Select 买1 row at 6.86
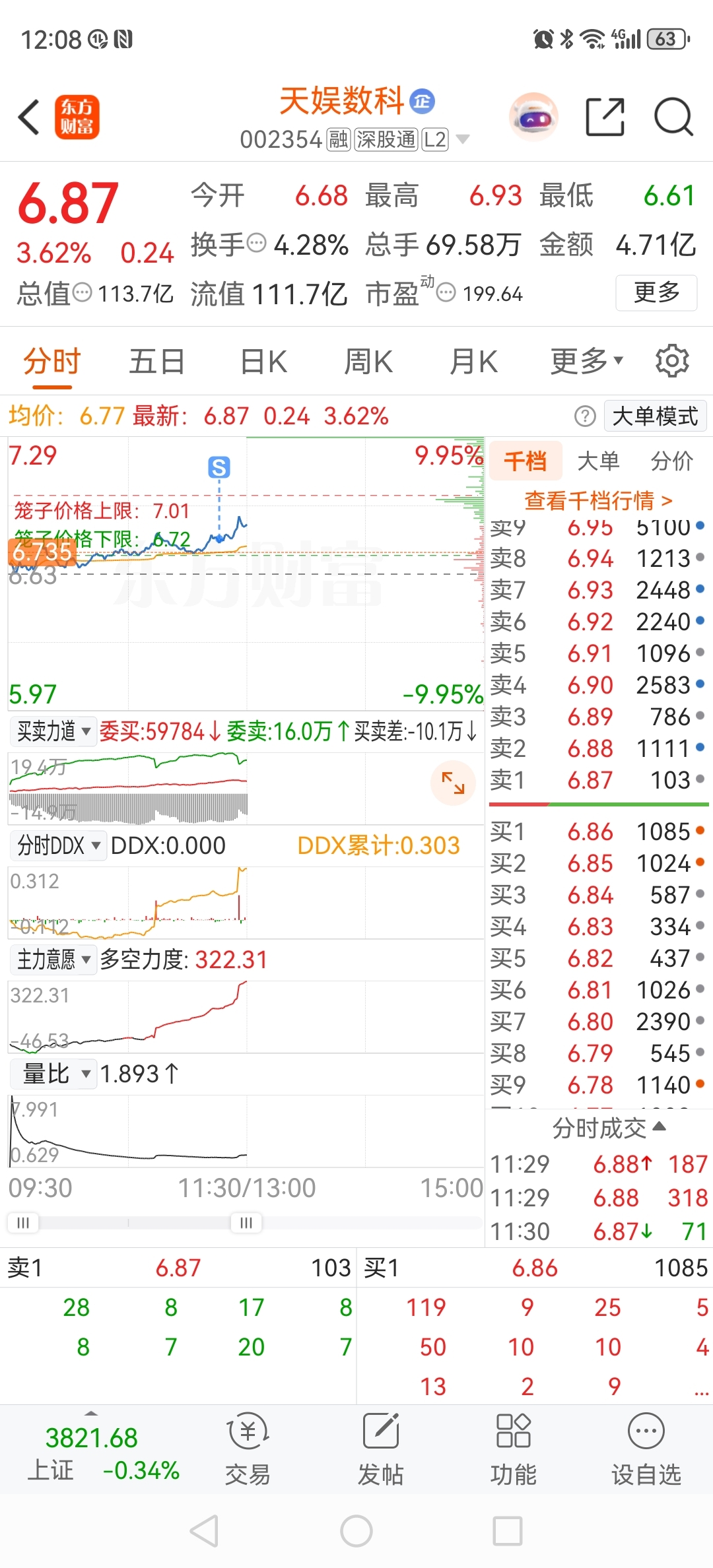Screen dimensions: 713x1568 599,832
